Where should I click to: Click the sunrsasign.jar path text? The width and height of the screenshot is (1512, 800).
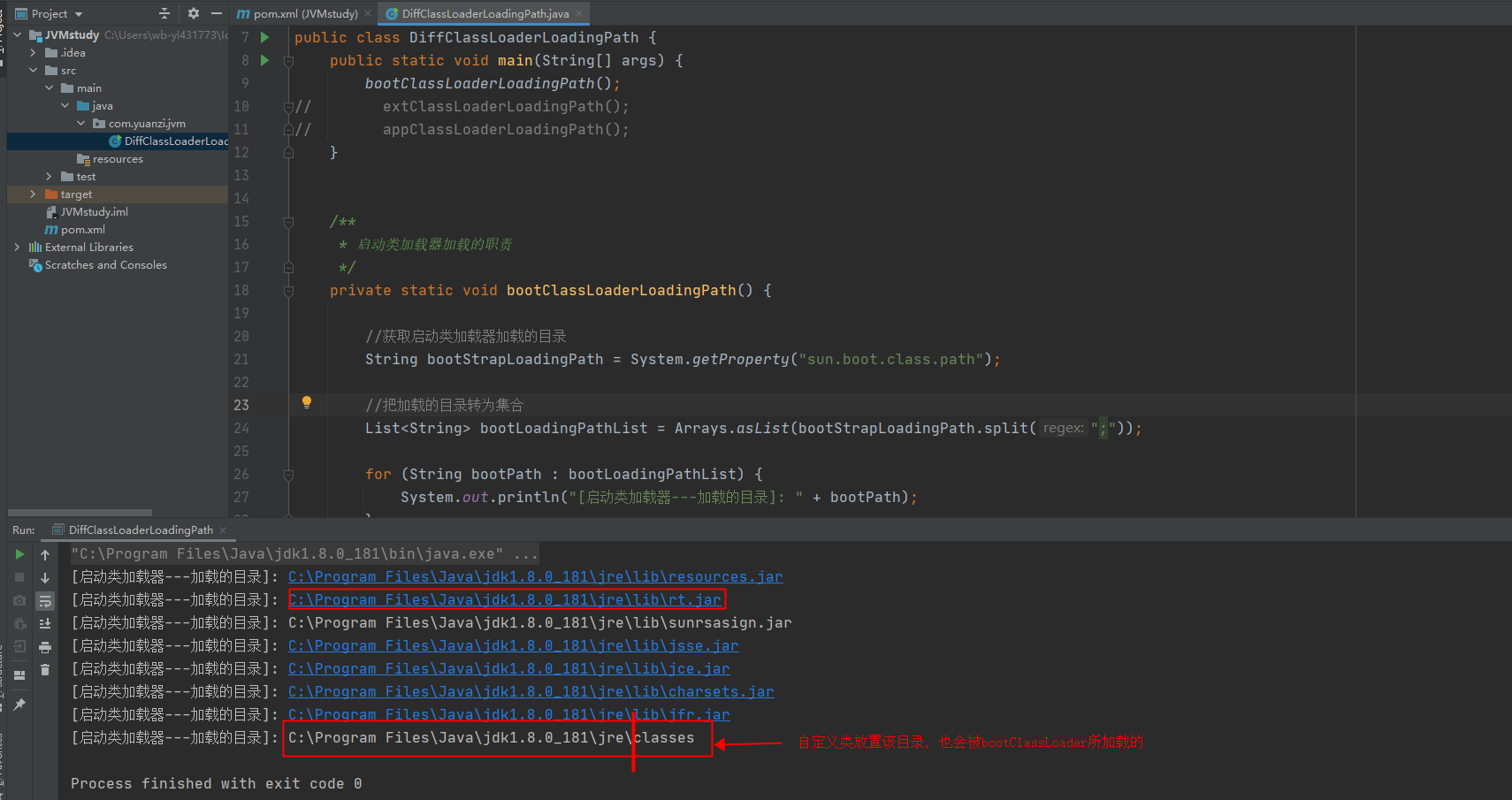[x=540, y=623]
